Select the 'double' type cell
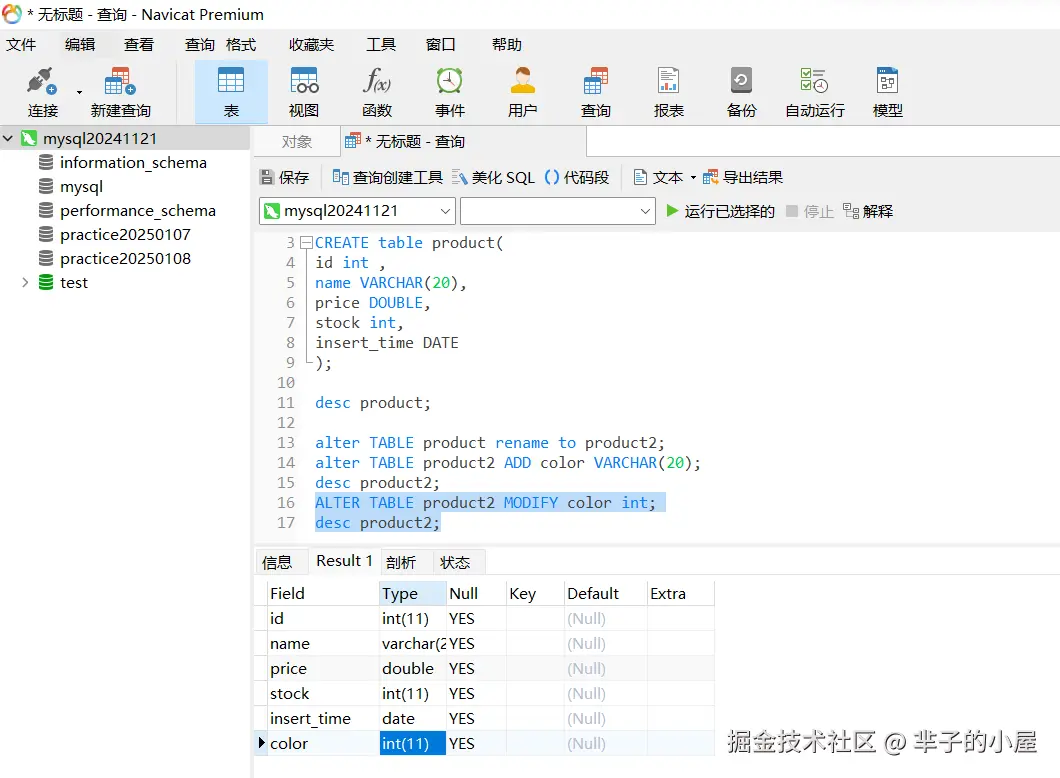 412,668
